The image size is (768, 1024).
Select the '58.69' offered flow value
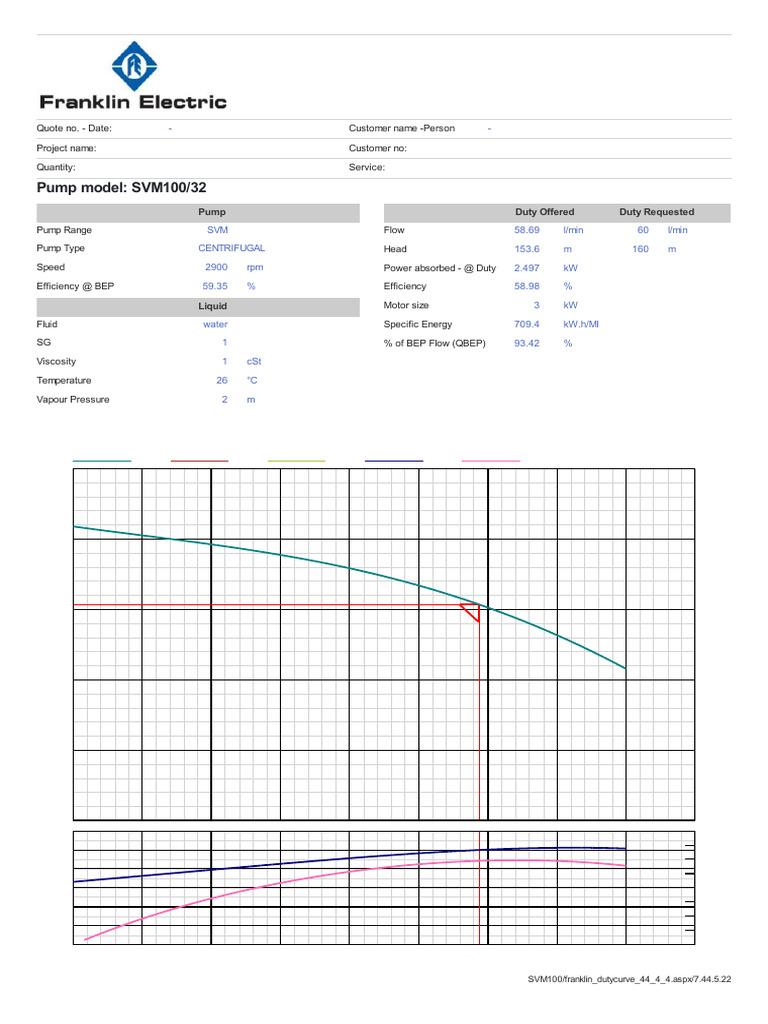pyautogui.click(x=527, y=230)
